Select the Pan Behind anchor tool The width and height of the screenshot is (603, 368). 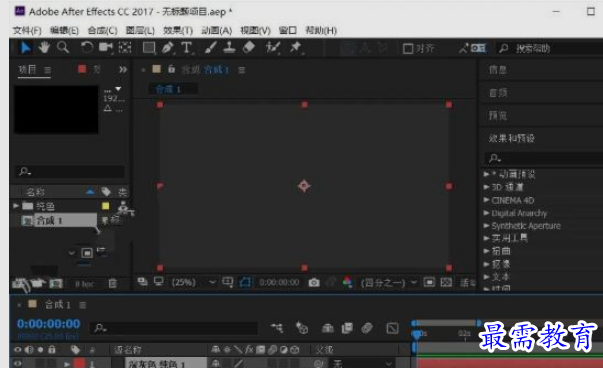pos(125,48)
